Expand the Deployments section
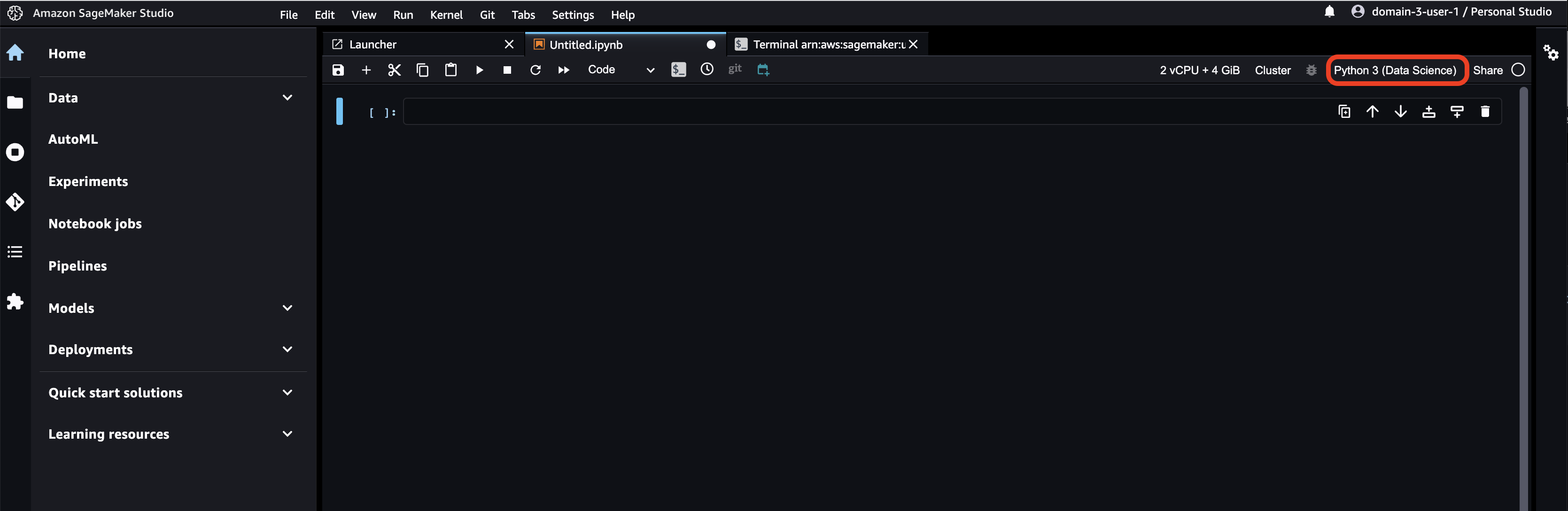Viewport: 1568px width, 511px height. coord(287,349)
